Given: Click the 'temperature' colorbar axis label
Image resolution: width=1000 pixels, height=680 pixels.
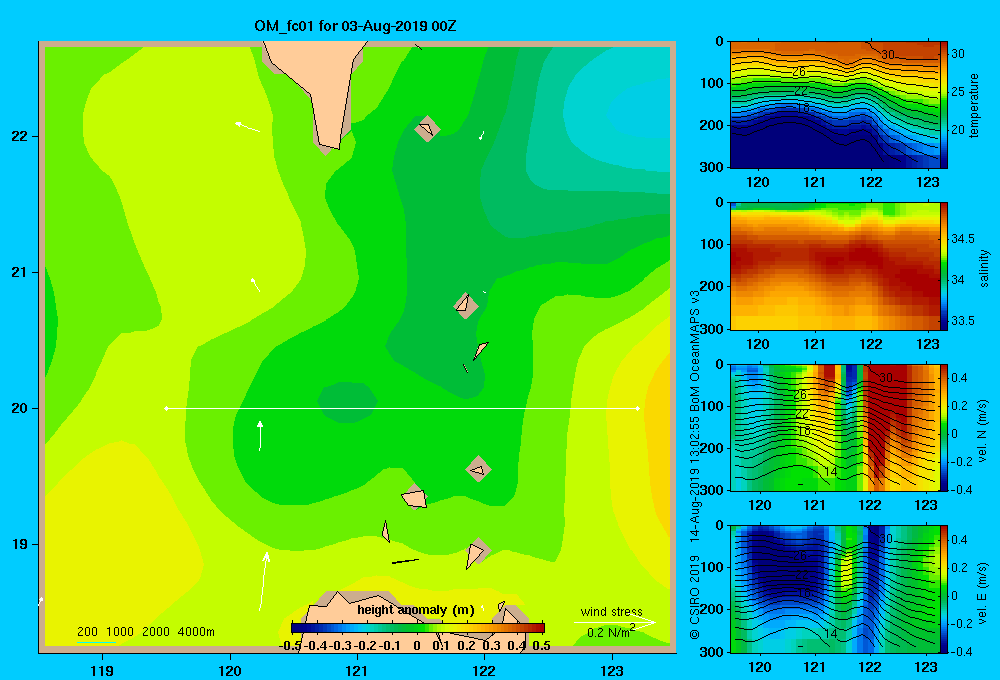Looking at the screenshot, I should (x=974, y=105).
